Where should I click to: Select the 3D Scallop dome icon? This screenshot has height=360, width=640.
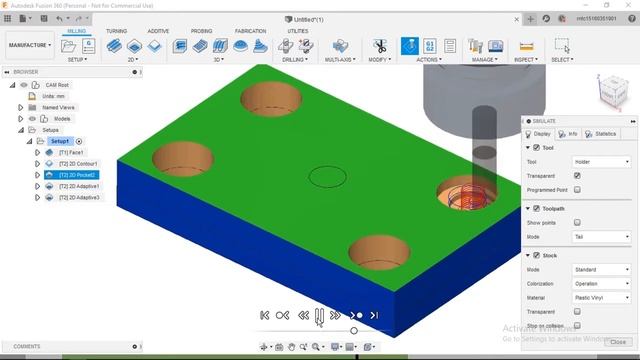[240, 46]
